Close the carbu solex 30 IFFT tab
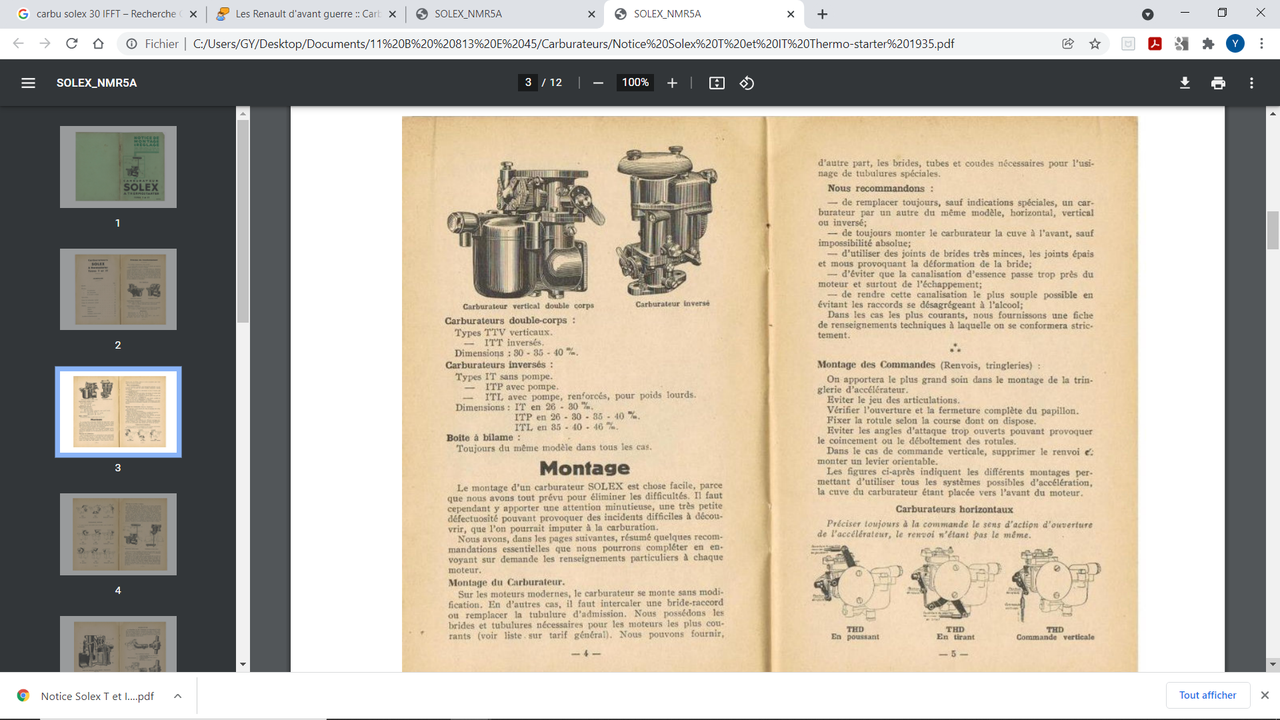Screen dimensions: 1280x720 191,14
